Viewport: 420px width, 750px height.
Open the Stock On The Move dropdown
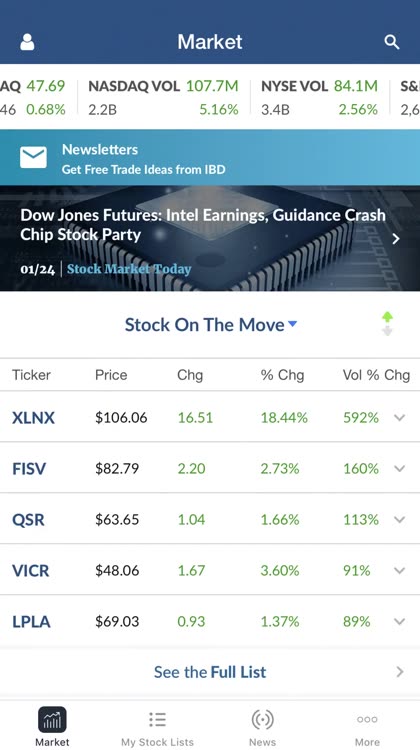tap(210, 325)
